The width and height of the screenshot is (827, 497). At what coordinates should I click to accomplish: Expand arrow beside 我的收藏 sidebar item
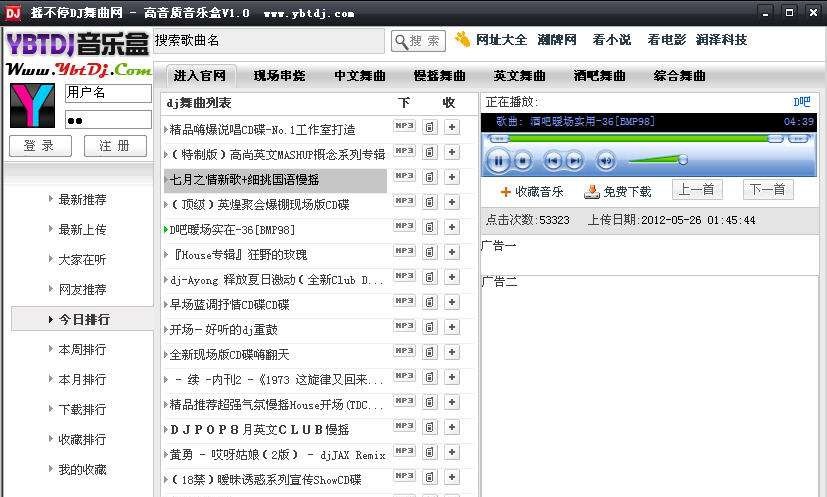pos(51,469)
